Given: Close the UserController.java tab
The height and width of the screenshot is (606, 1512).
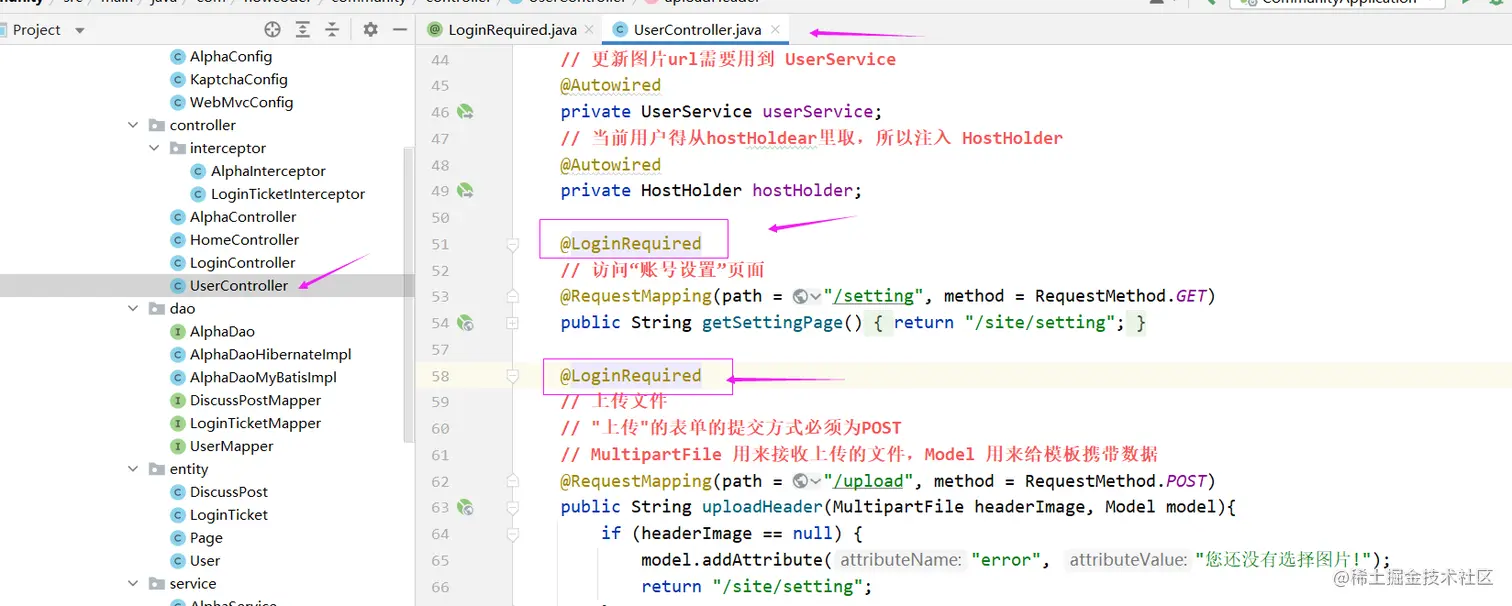Looking at the screenshot, I should tap(775, 30).
